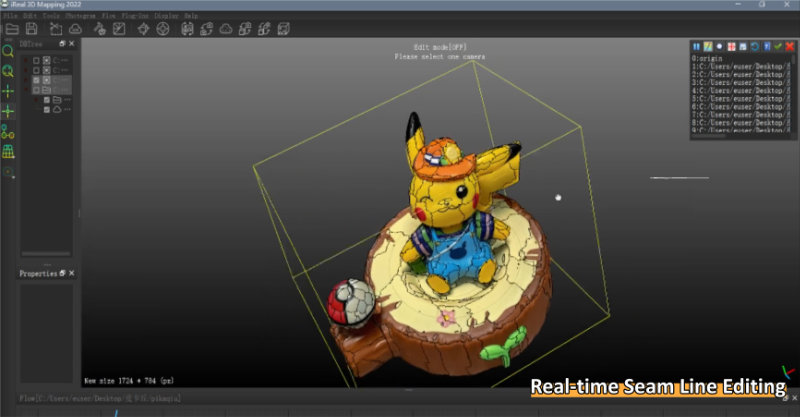Click the diagonal-line square edit icon
Image resolution: width=800 pixels, height=417 pixels.
[x=119, y=29]
